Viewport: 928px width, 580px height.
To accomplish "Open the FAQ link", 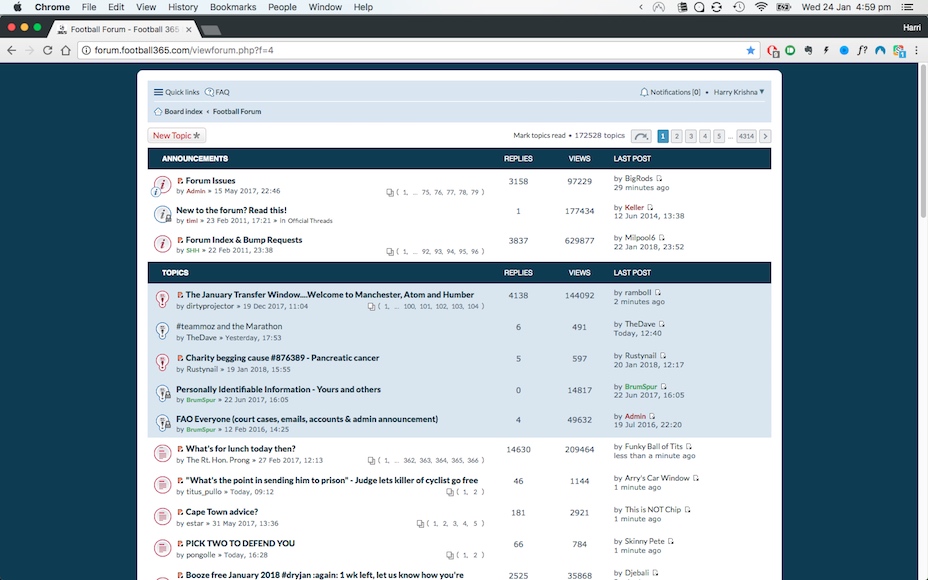I will (x=217, y=92).
